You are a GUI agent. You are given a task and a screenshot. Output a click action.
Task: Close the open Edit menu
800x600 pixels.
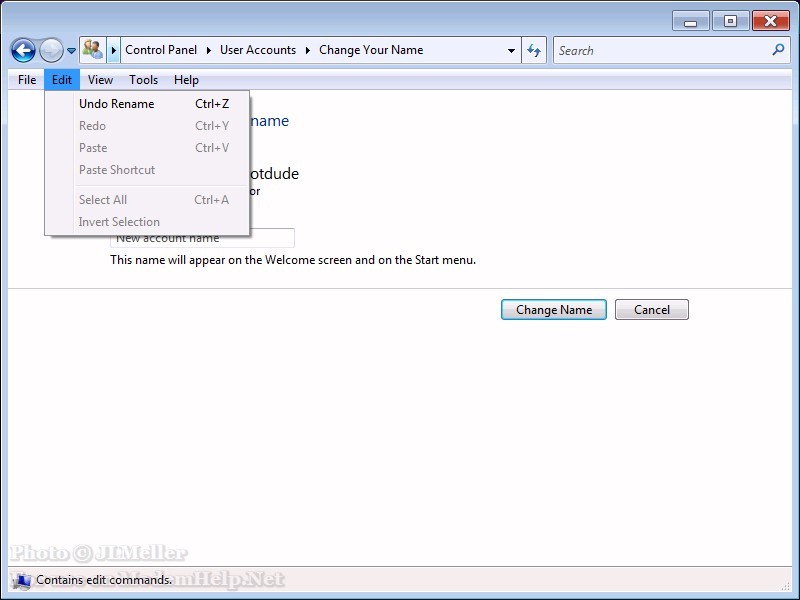62,80
